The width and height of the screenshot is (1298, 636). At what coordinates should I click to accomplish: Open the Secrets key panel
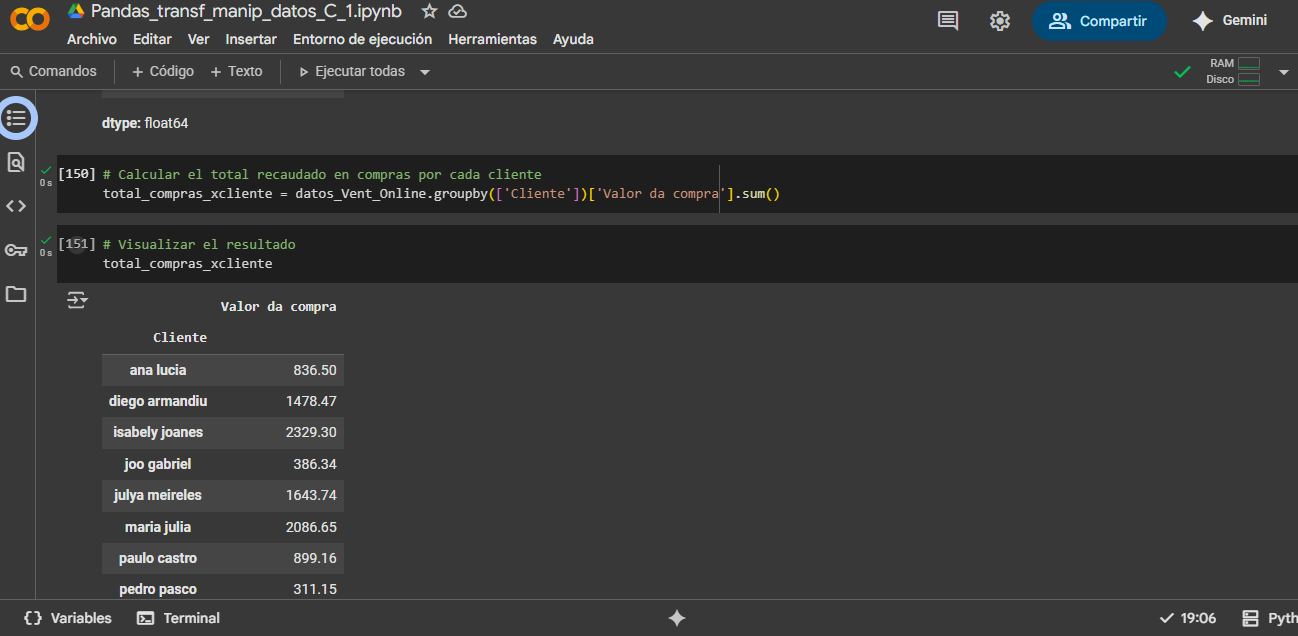(x=16, y=250)
